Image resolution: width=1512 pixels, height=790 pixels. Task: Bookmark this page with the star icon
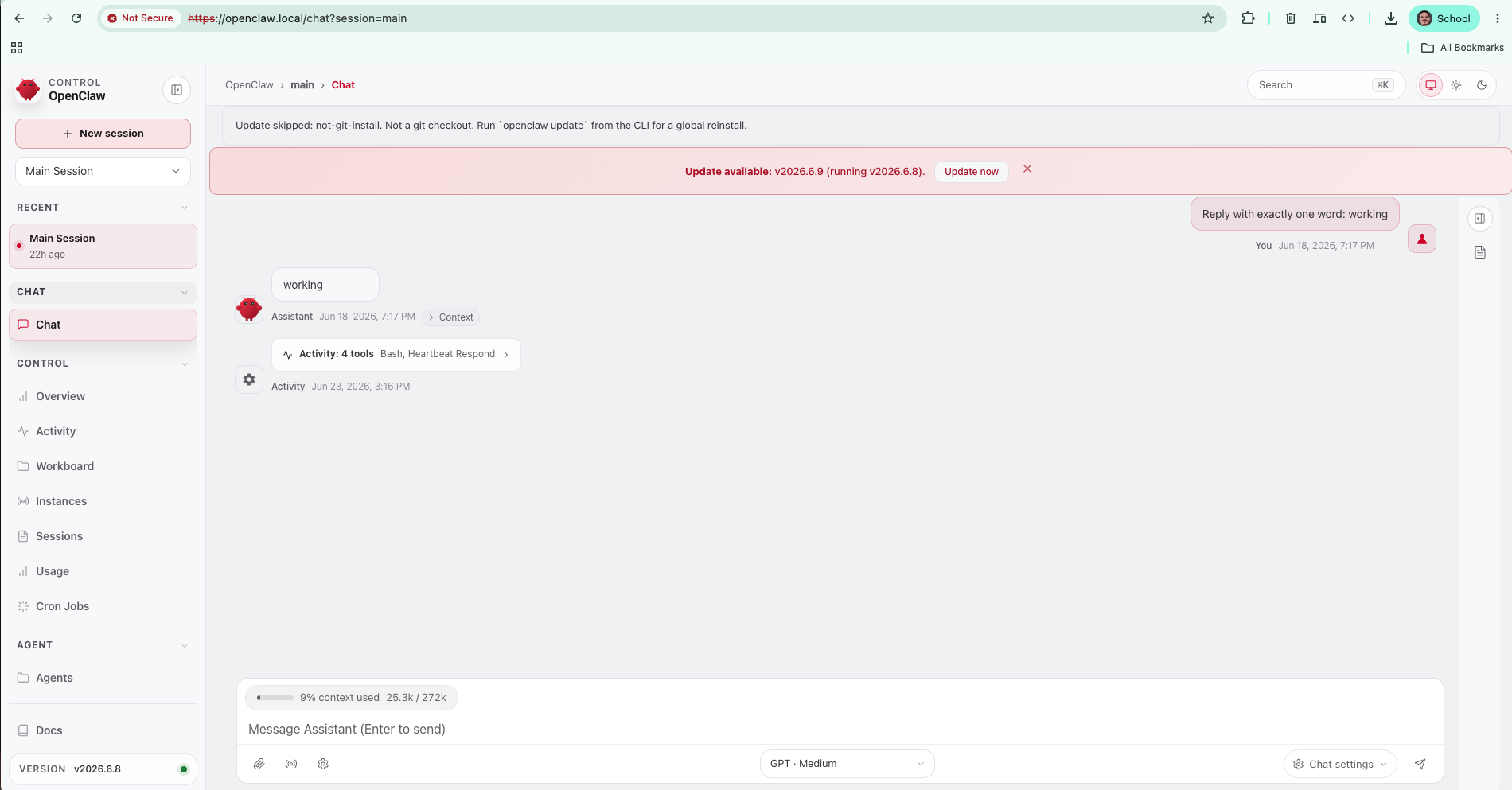pyautogui.click(x=1208, y=18)
